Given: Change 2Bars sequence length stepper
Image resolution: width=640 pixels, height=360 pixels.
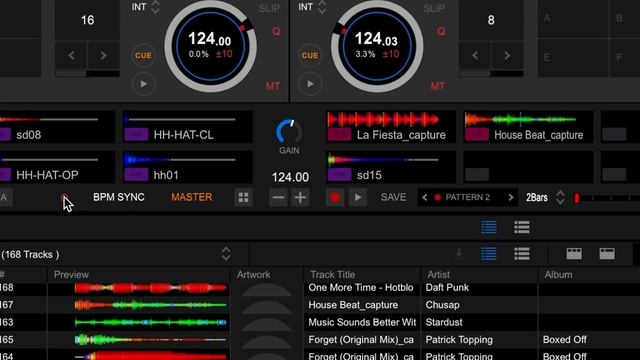Looking at the screenshot, I should pyautogui.click(x=560, y=198).
